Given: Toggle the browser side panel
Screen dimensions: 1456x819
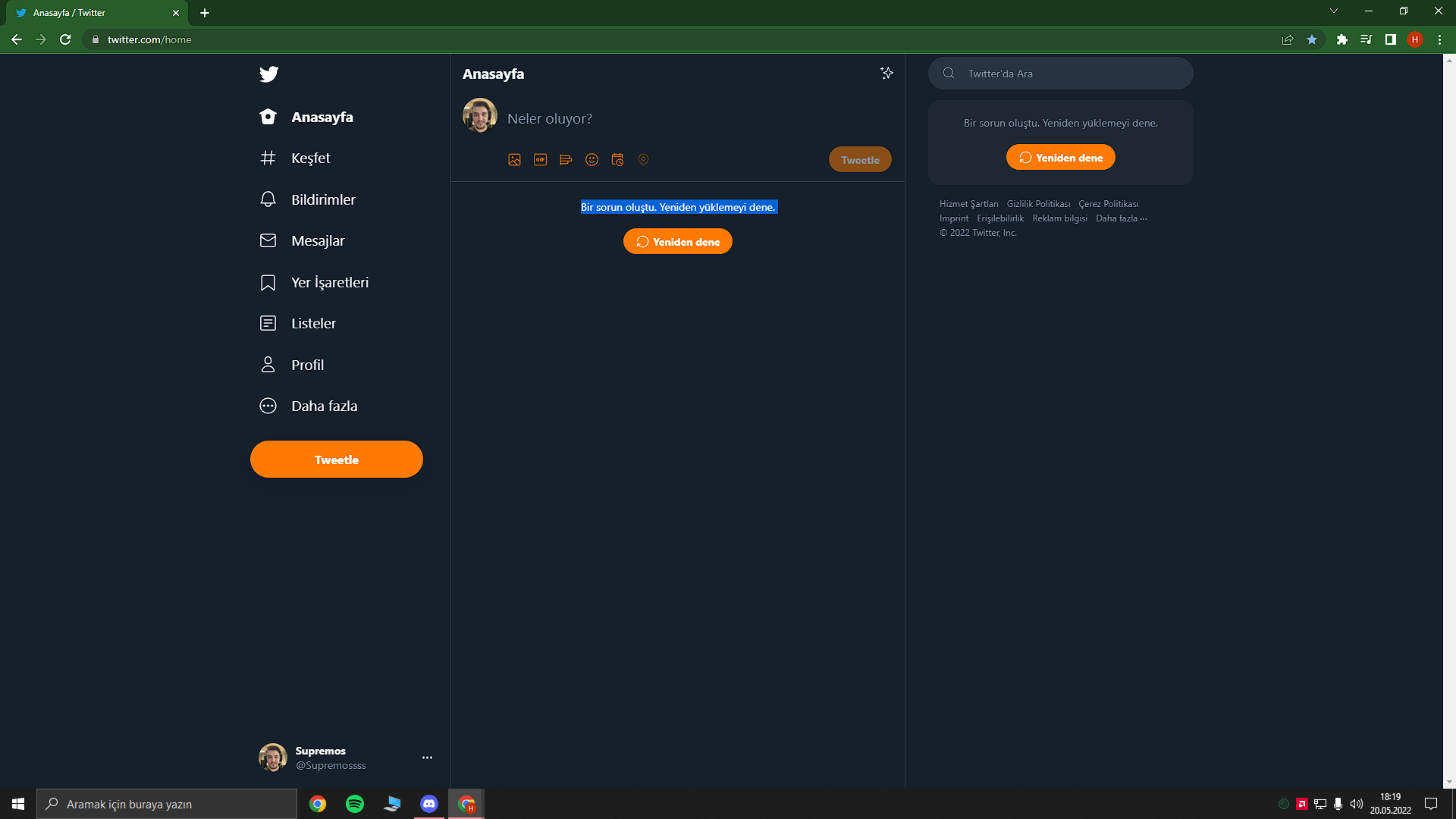Looking at the screenshot, I should click(x=1391, y=39).
